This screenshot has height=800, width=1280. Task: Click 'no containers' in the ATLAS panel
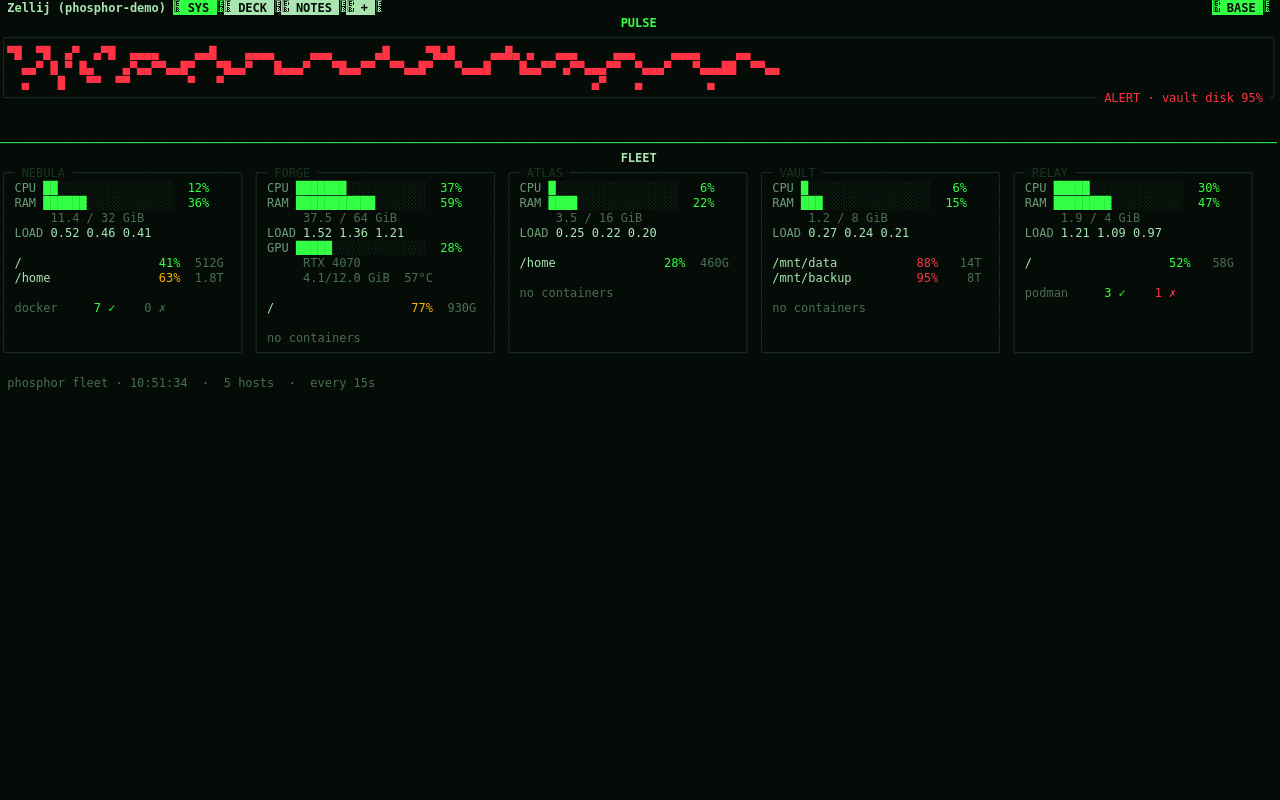[x=566, y=293]
